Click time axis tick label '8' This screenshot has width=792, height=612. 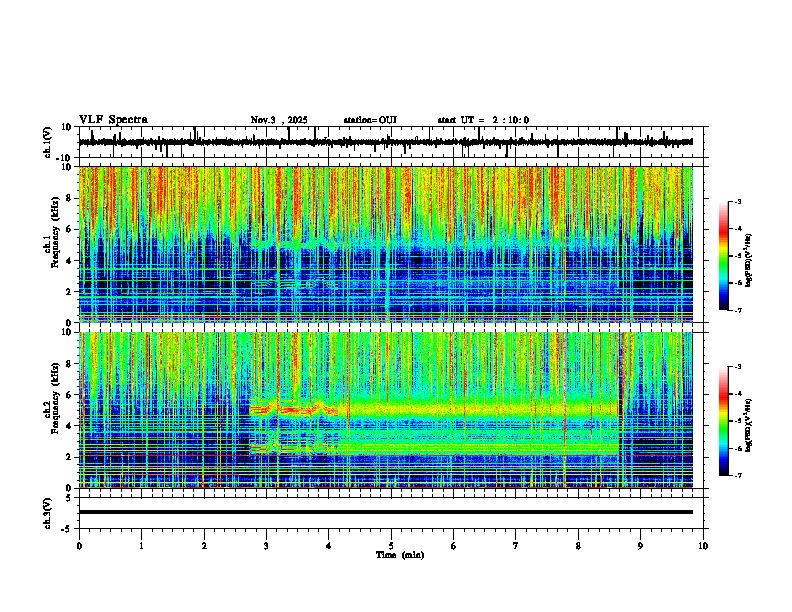(x=578, y=546)
